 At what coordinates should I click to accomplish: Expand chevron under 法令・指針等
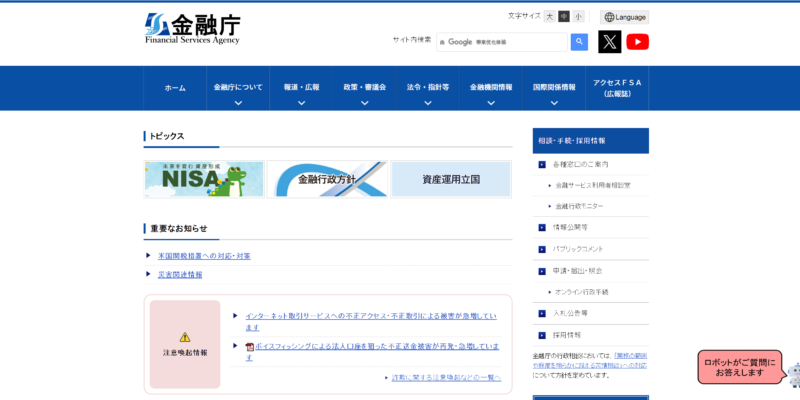[428, 103]
